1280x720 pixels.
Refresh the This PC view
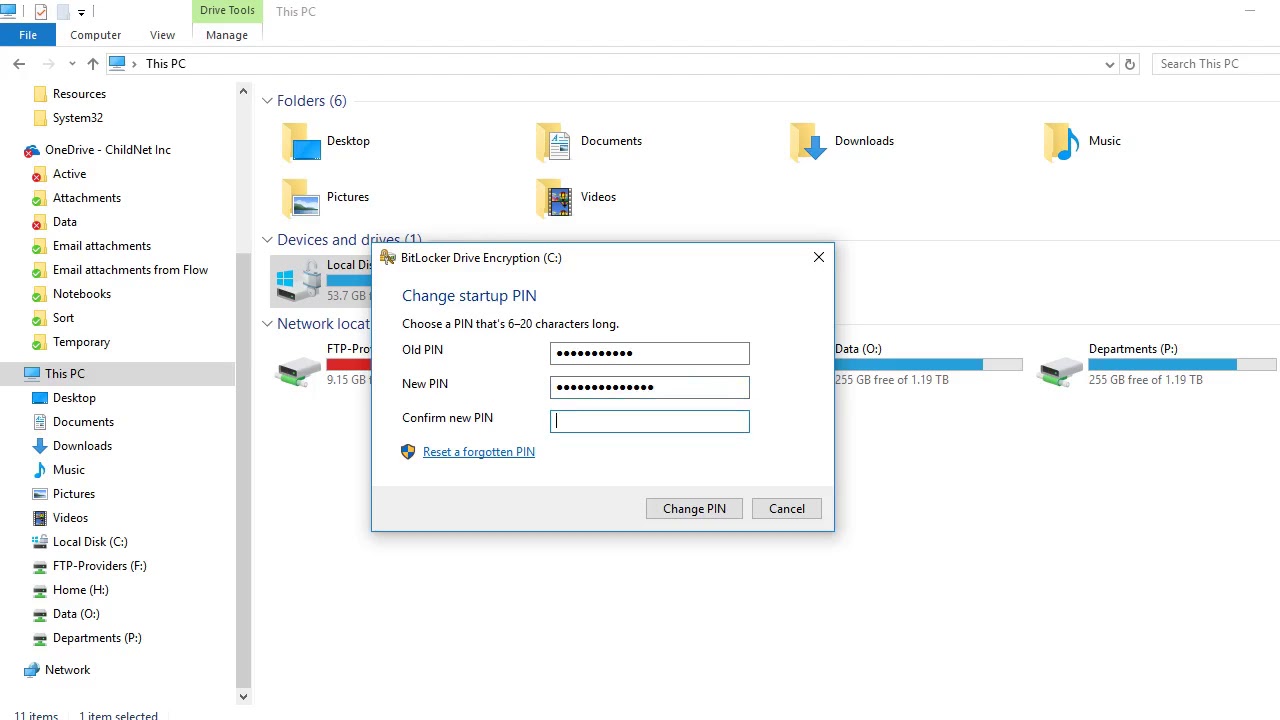click(x=1130, y=64)
